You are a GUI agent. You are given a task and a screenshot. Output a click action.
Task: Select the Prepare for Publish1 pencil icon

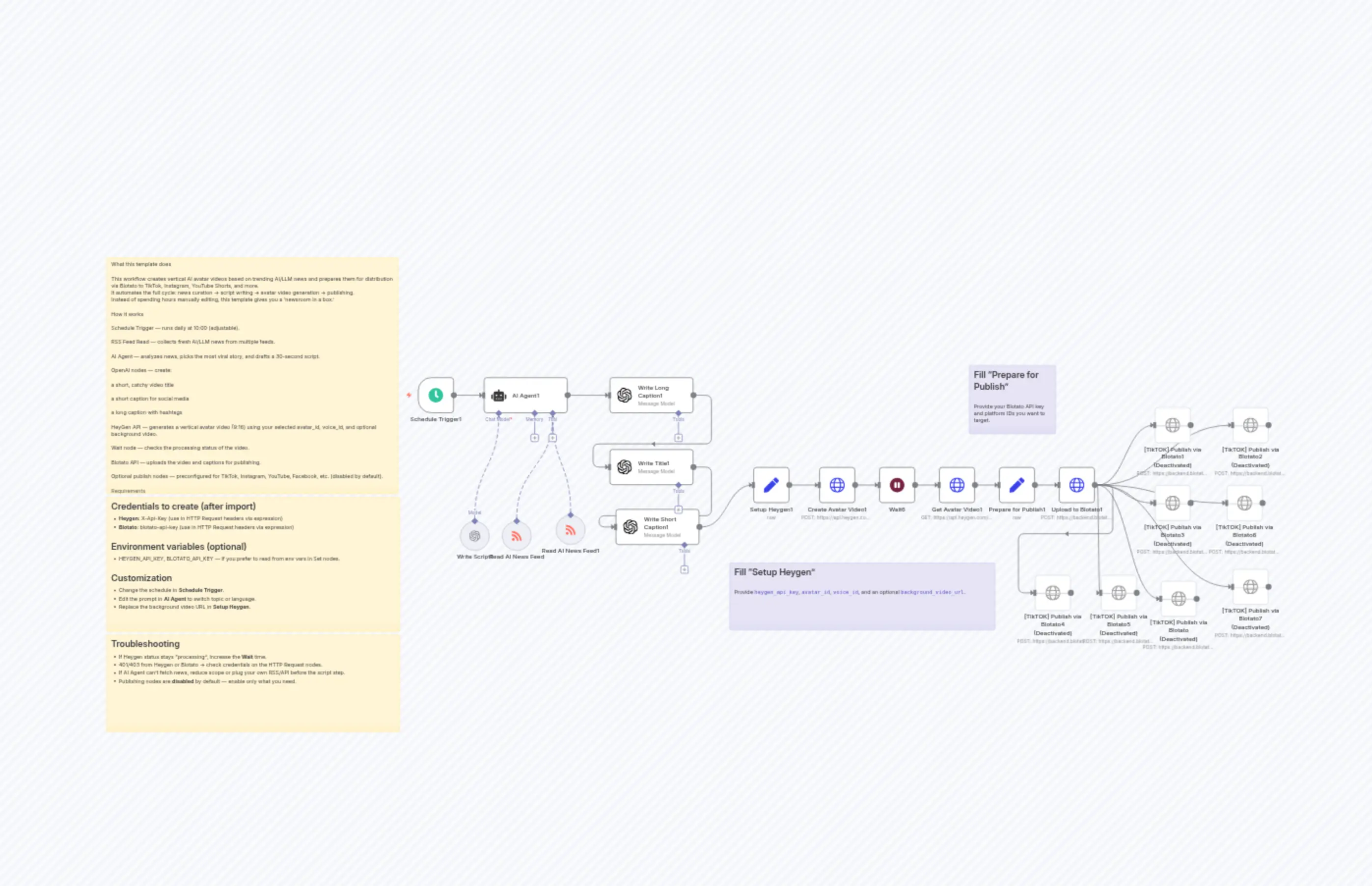point(1016,484)
